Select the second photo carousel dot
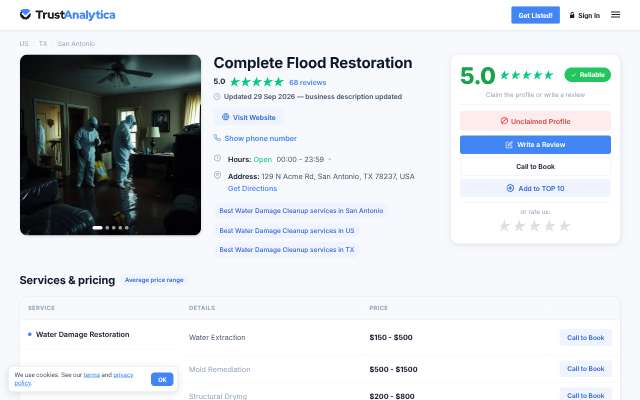The image size is (640, 400). click(107, 228)
